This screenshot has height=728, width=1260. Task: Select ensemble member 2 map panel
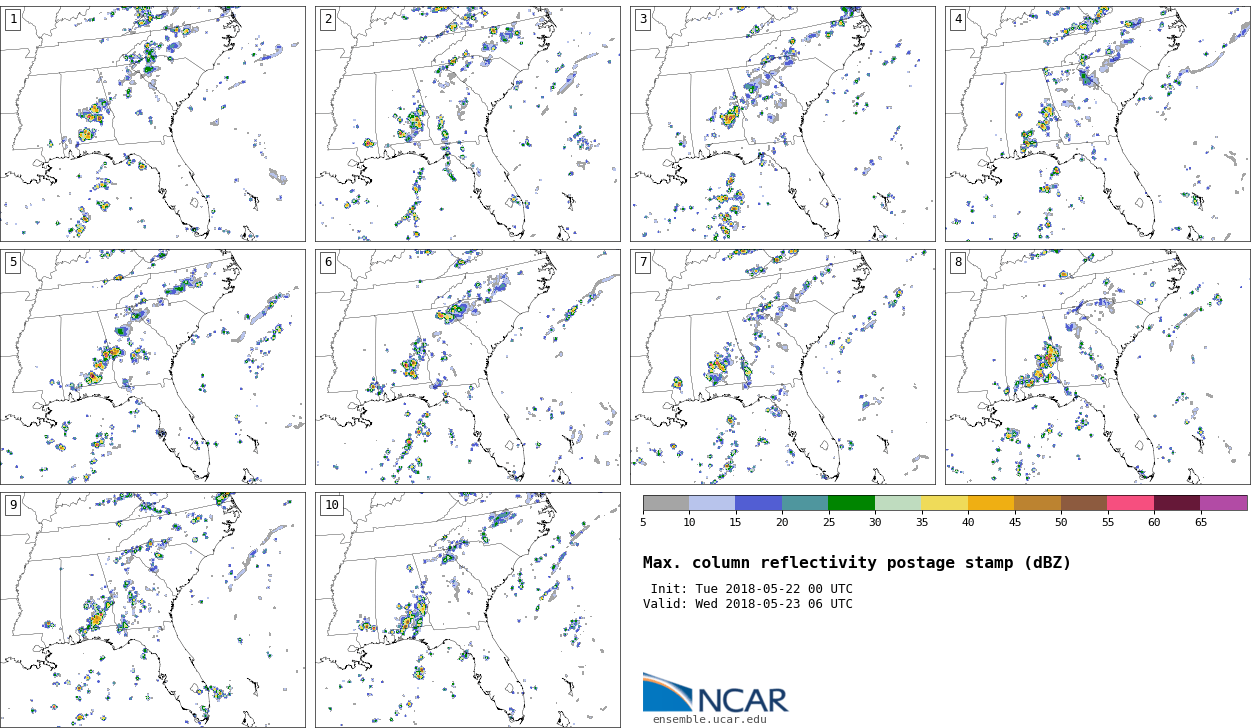click(467, 124)
